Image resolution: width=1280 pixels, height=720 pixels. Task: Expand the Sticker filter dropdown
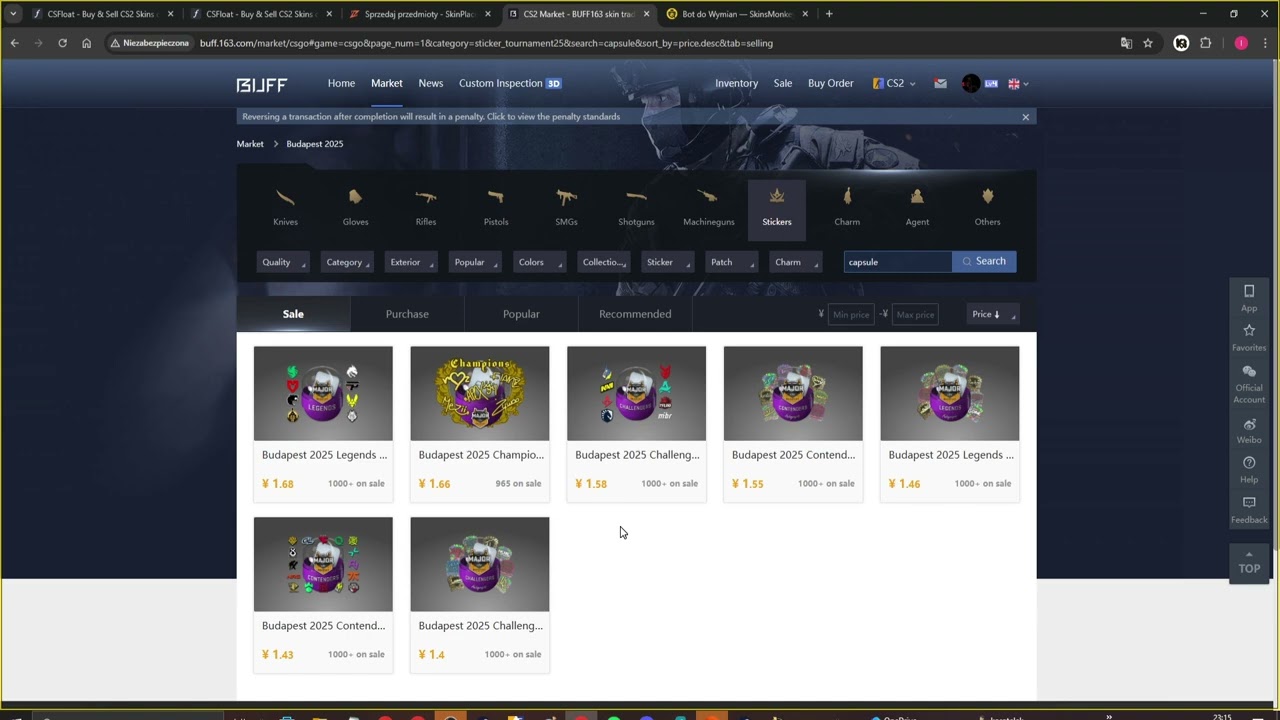(x=667, y=262)
